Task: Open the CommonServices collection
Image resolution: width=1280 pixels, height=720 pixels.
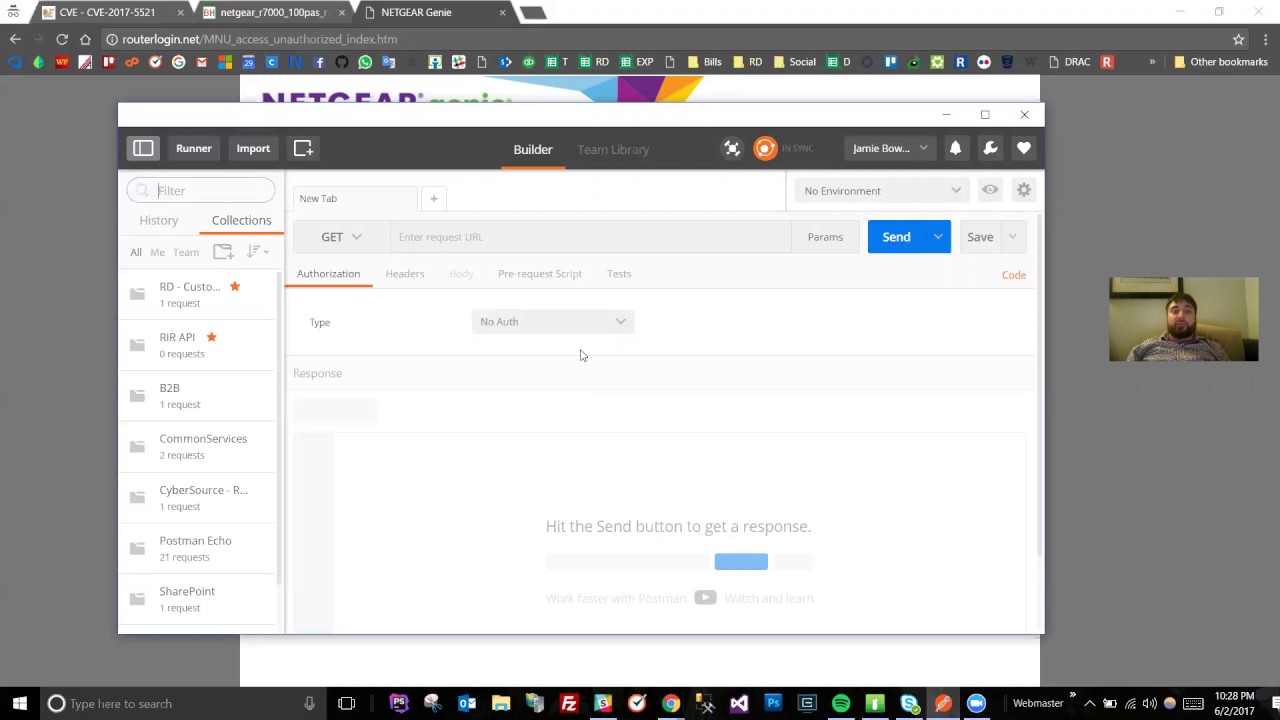Action: coord(198,447)
